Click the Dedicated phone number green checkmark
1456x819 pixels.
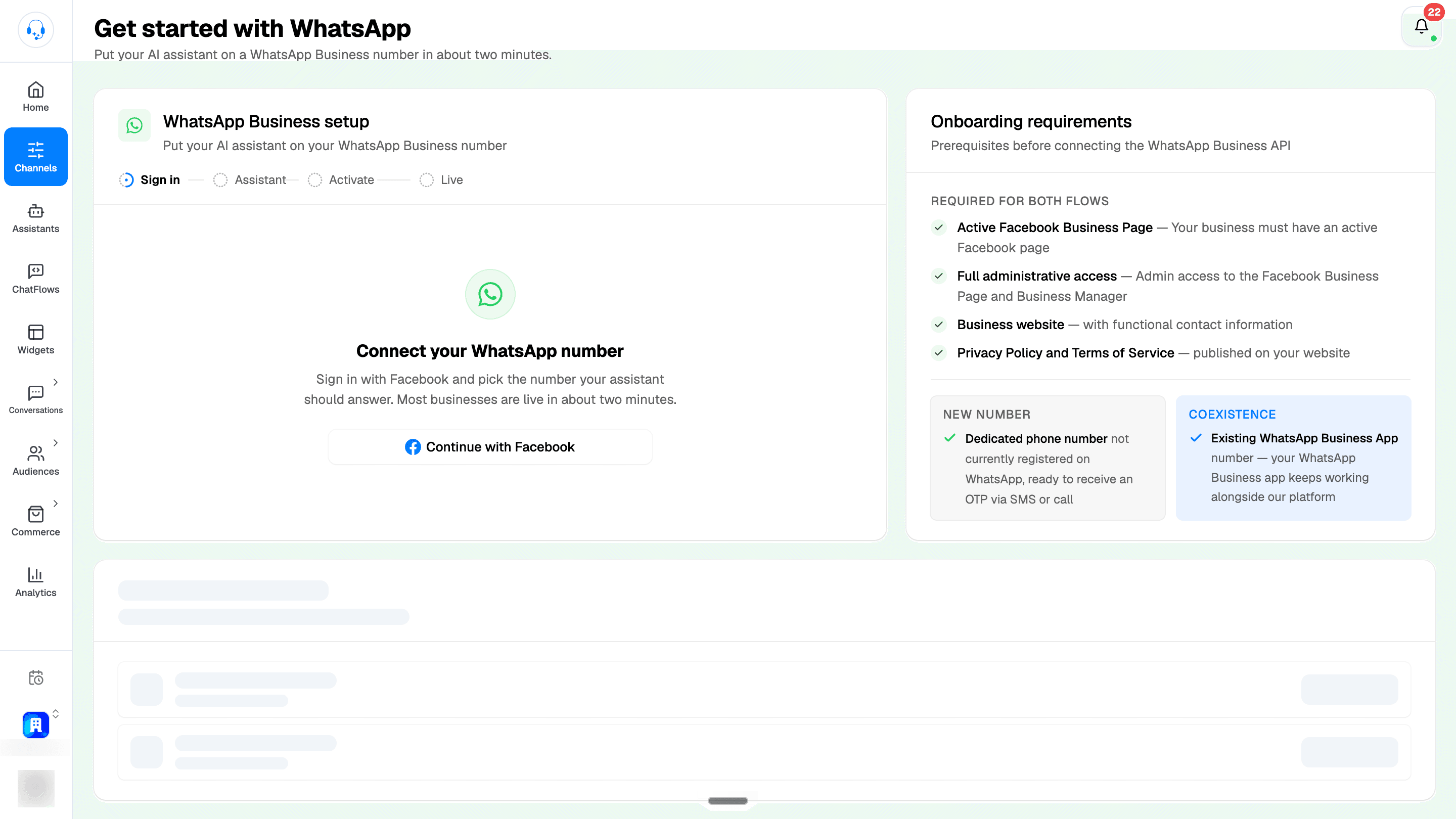tap(950, 438)
